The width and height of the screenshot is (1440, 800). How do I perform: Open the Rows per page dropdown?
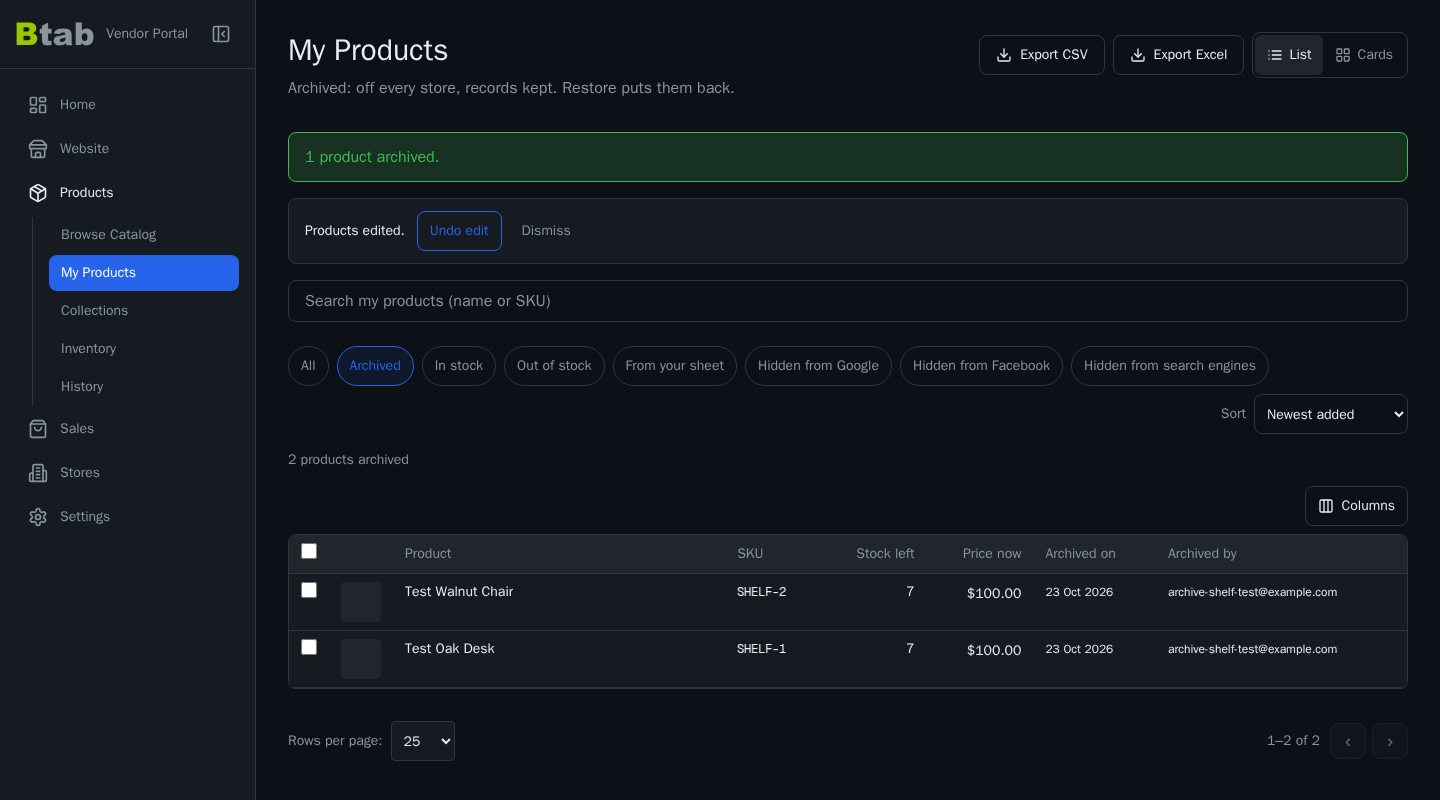click(x=423, y=741)
